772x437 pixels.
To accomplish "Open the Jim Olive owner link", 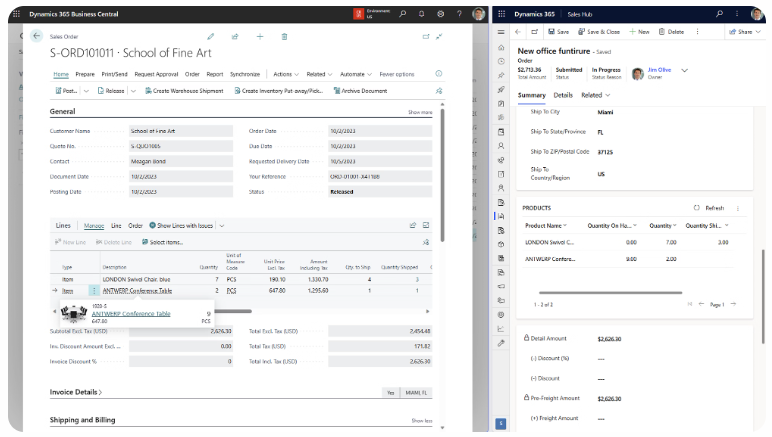I will (659, 70).
